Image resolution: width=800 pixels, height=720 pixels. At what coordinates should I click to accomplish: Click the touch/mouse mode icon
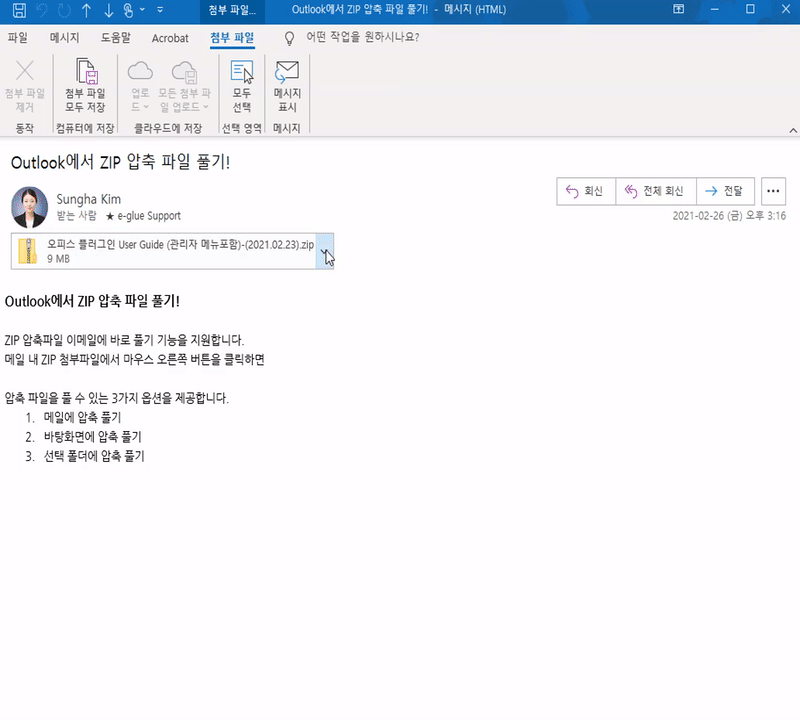click(128, 10)
